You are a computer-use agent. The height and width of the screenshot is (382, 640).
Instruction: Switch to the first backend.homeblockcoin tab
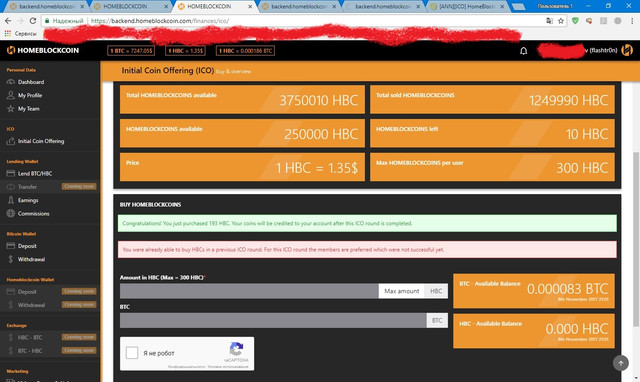point(47,7)
